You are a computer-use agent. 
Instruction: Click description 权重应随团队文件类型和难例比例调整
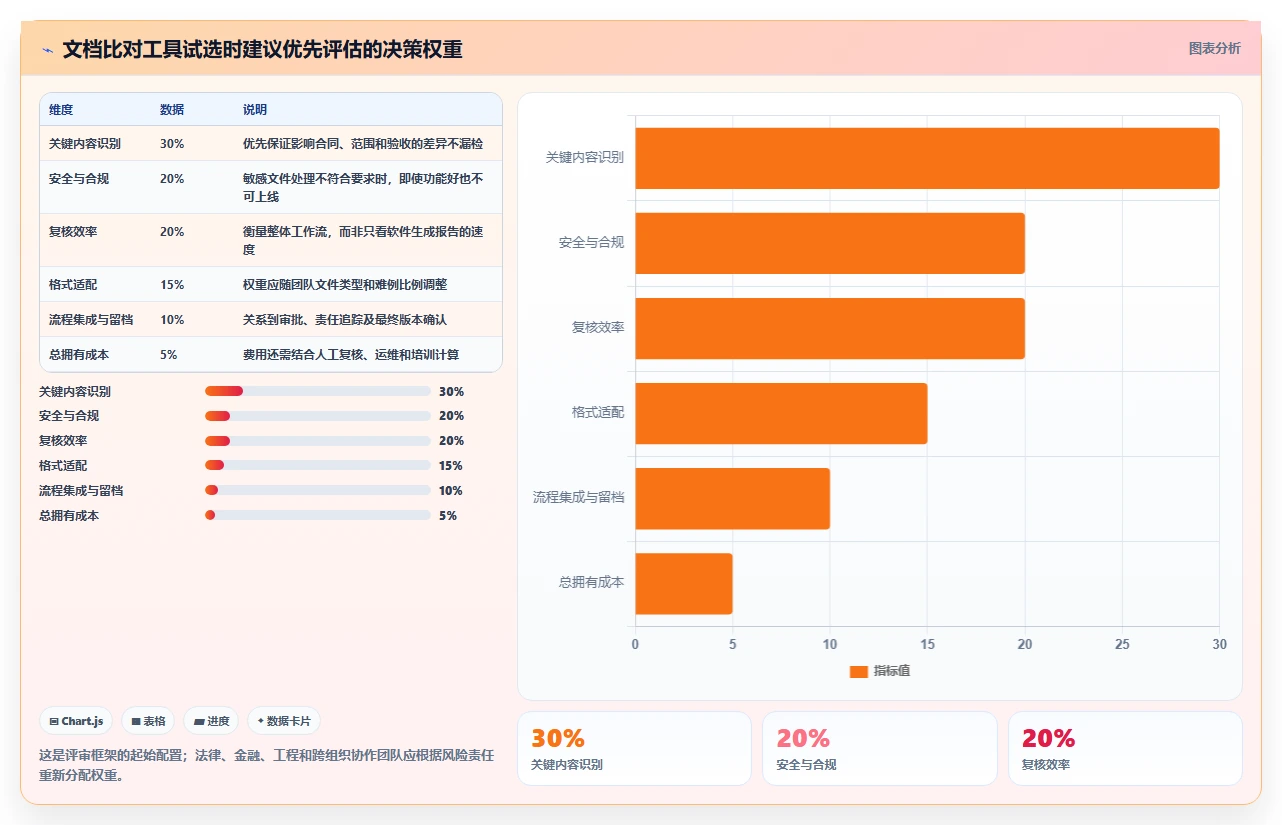tap(345, 285)
